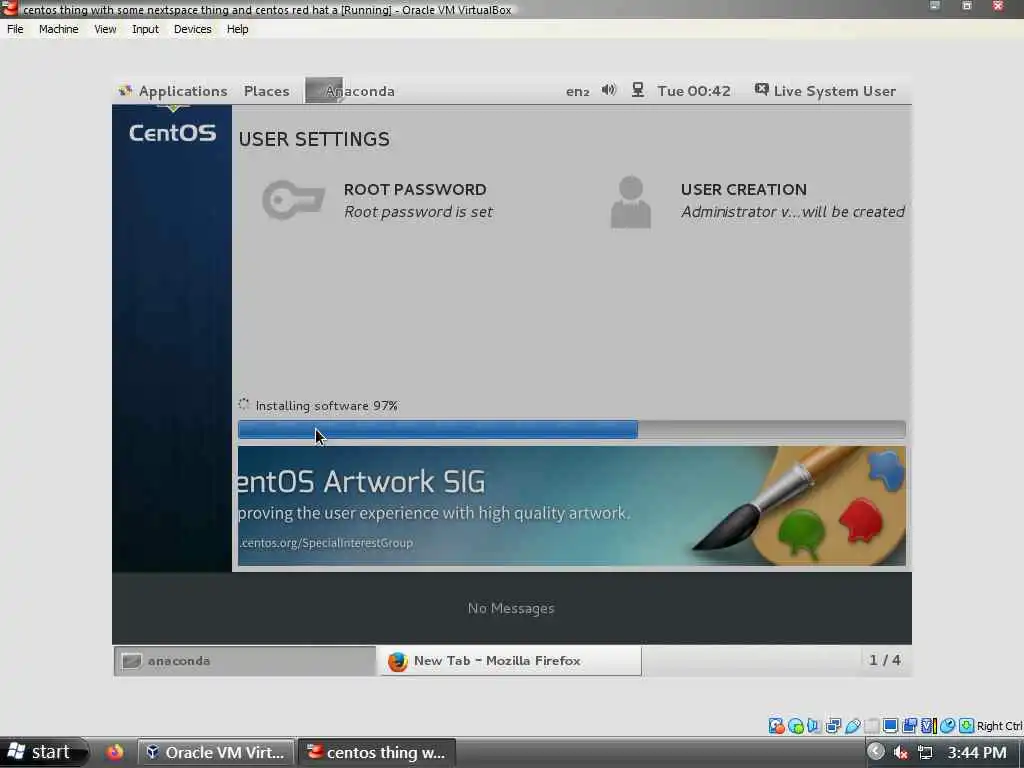Click VirtualBox shared folders indicator
This screenshot has height=768, width=1024.
pos(871,726)
